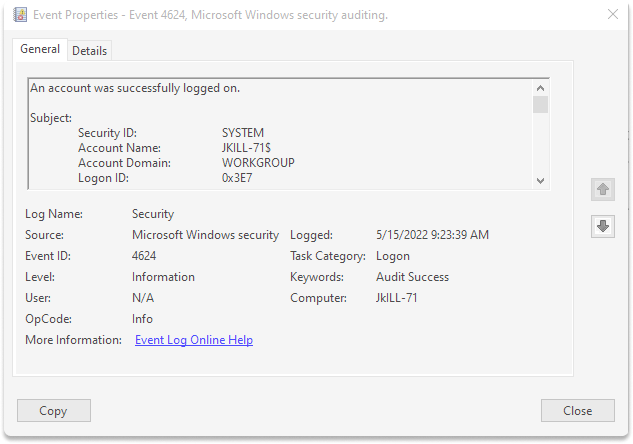Click the Event ID value 4624
This screenshot has width=633, height=444.
[144, 256]
